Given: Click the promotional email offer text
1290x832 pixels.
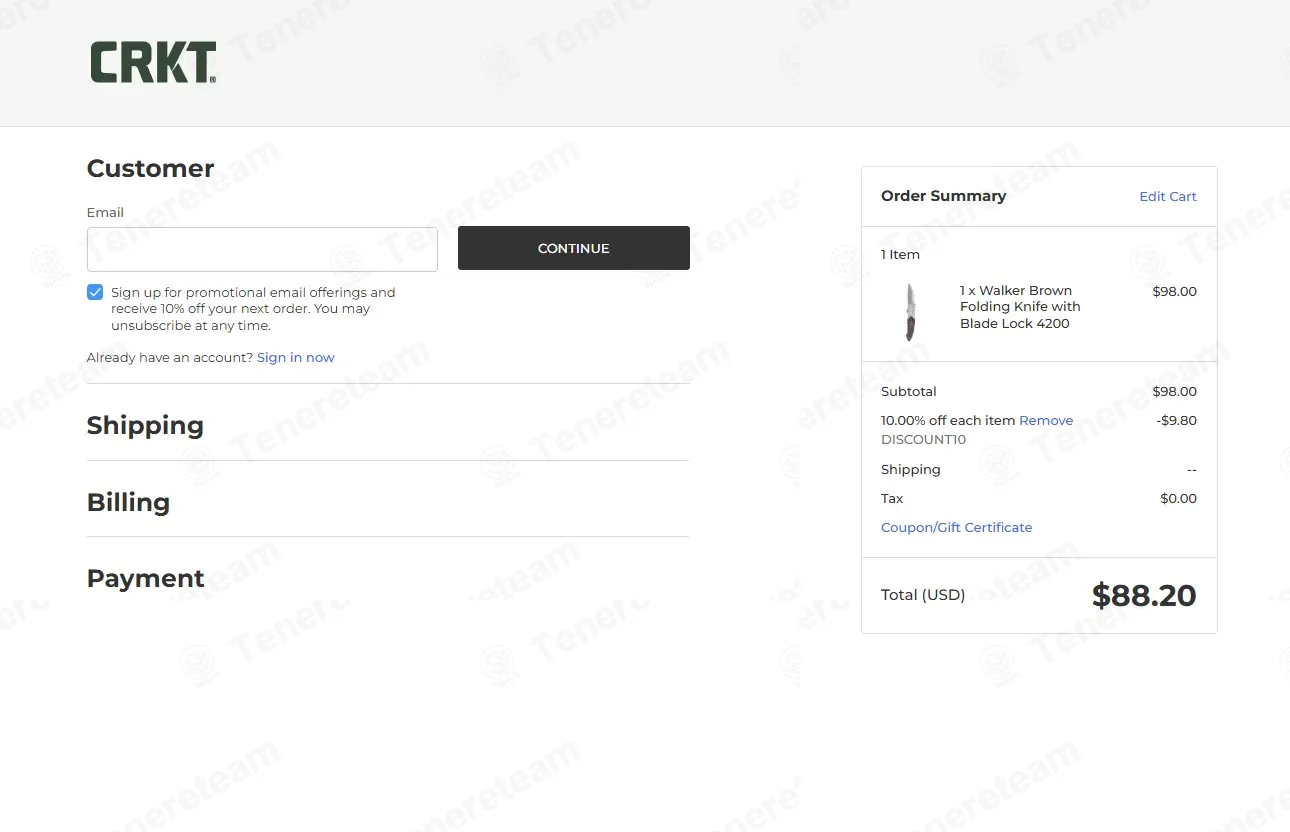Looking at the screenshot, I should (x=253, y=309).
